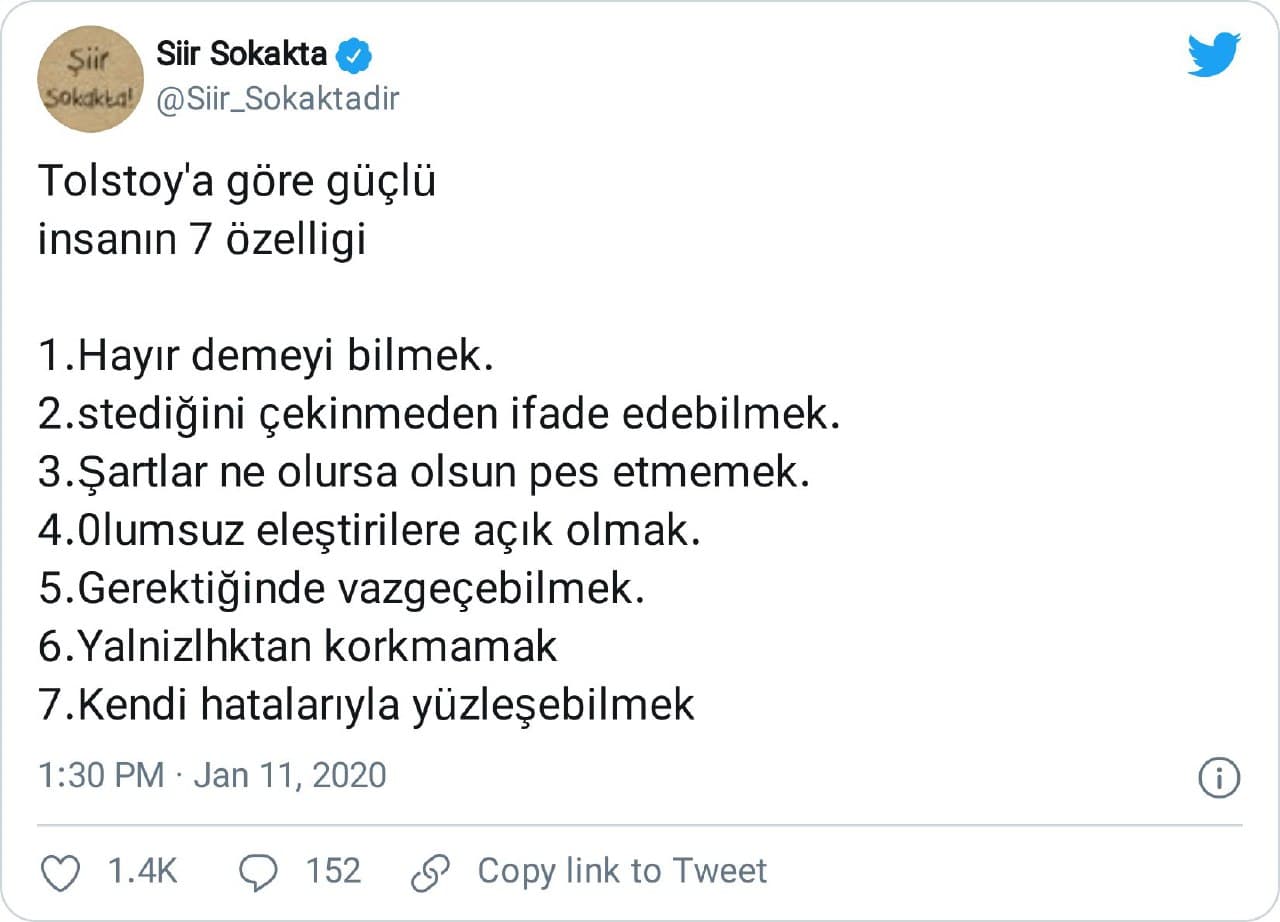This screenshot has width=1280, height=922.
Task: Click the line "6.Yalnızlıktan korkmamak"
Action: pos(297,647)
